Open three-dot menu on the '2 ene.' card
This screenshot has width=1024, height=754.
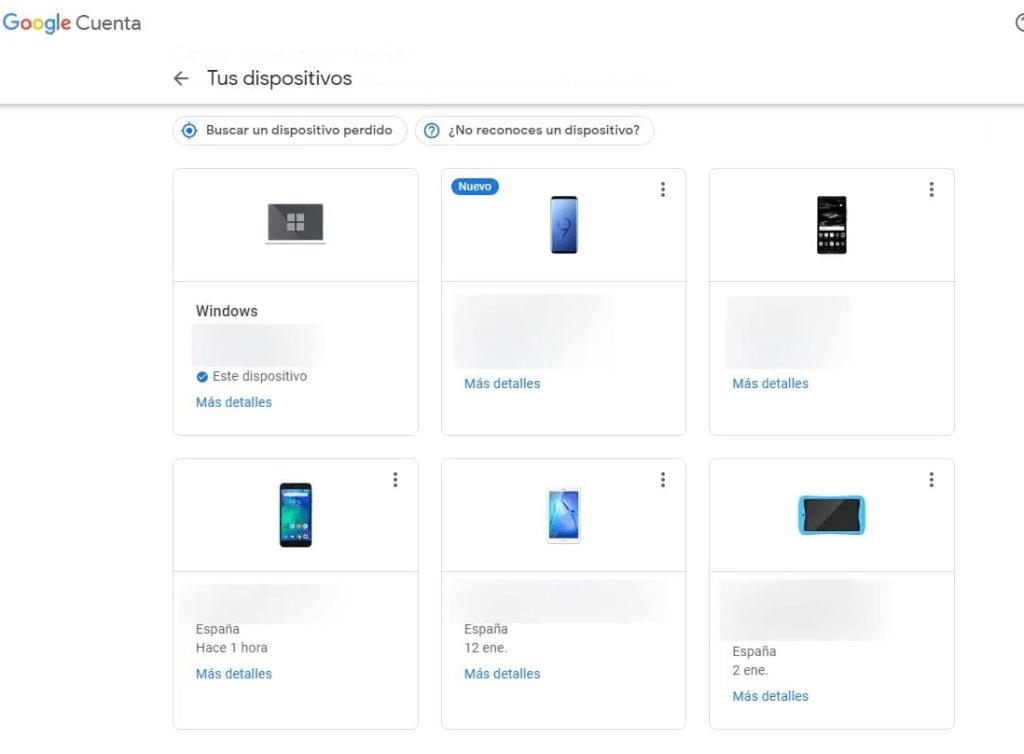tap(931, 480)
